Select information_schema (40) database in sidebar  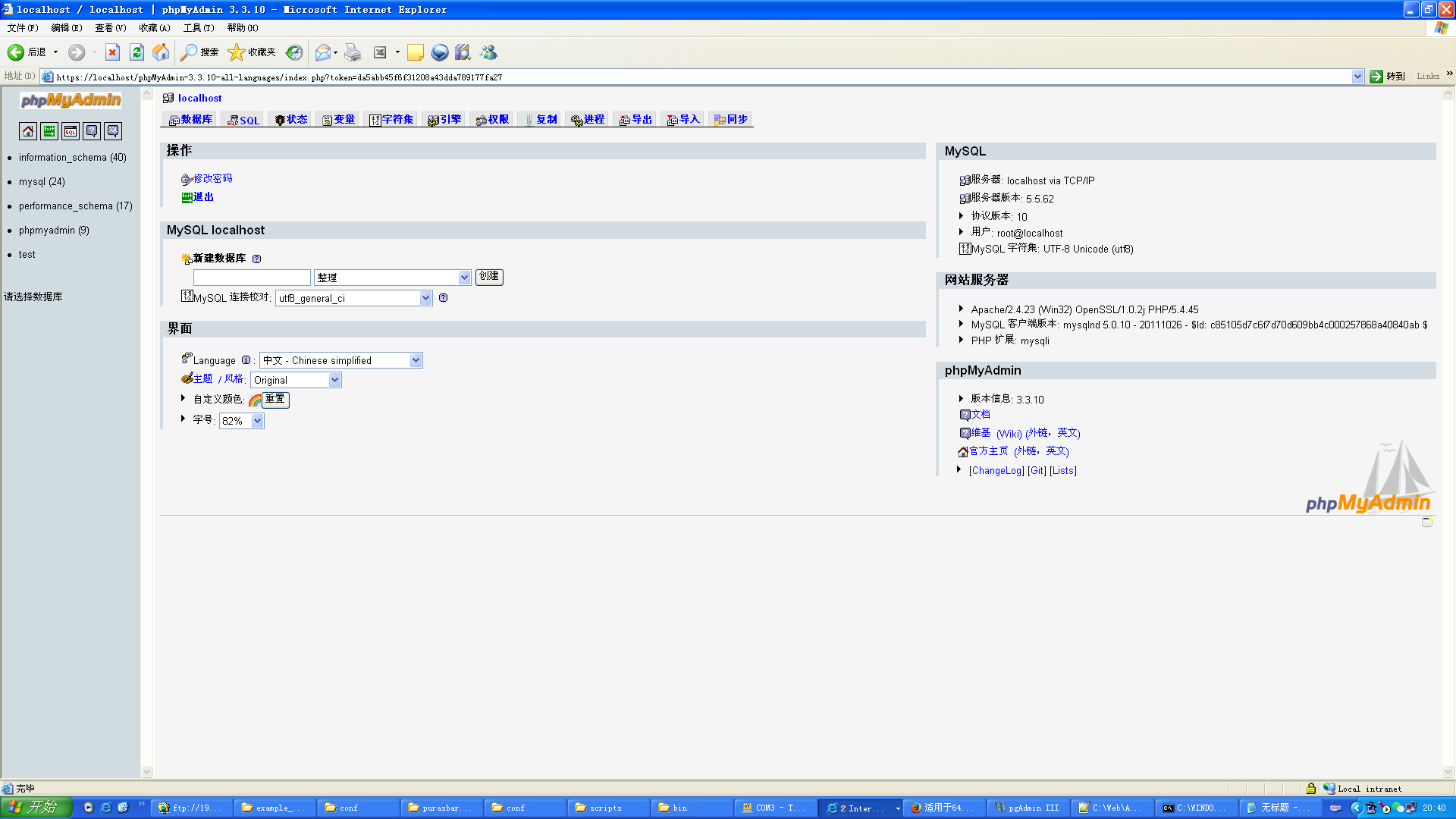(73, 158)
